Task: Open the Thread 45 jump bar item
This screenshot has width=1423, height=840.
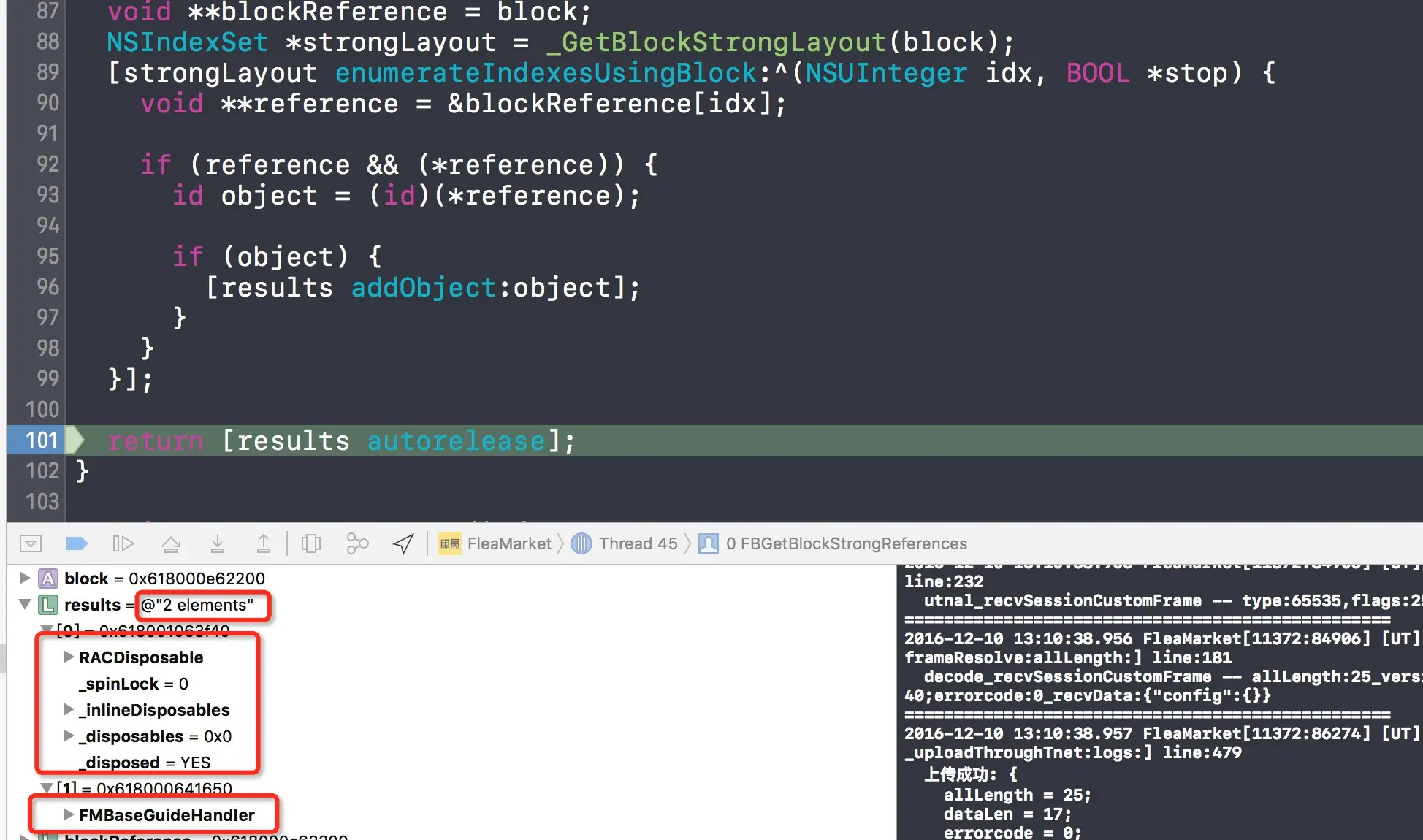Action: (x=637, y=543)
